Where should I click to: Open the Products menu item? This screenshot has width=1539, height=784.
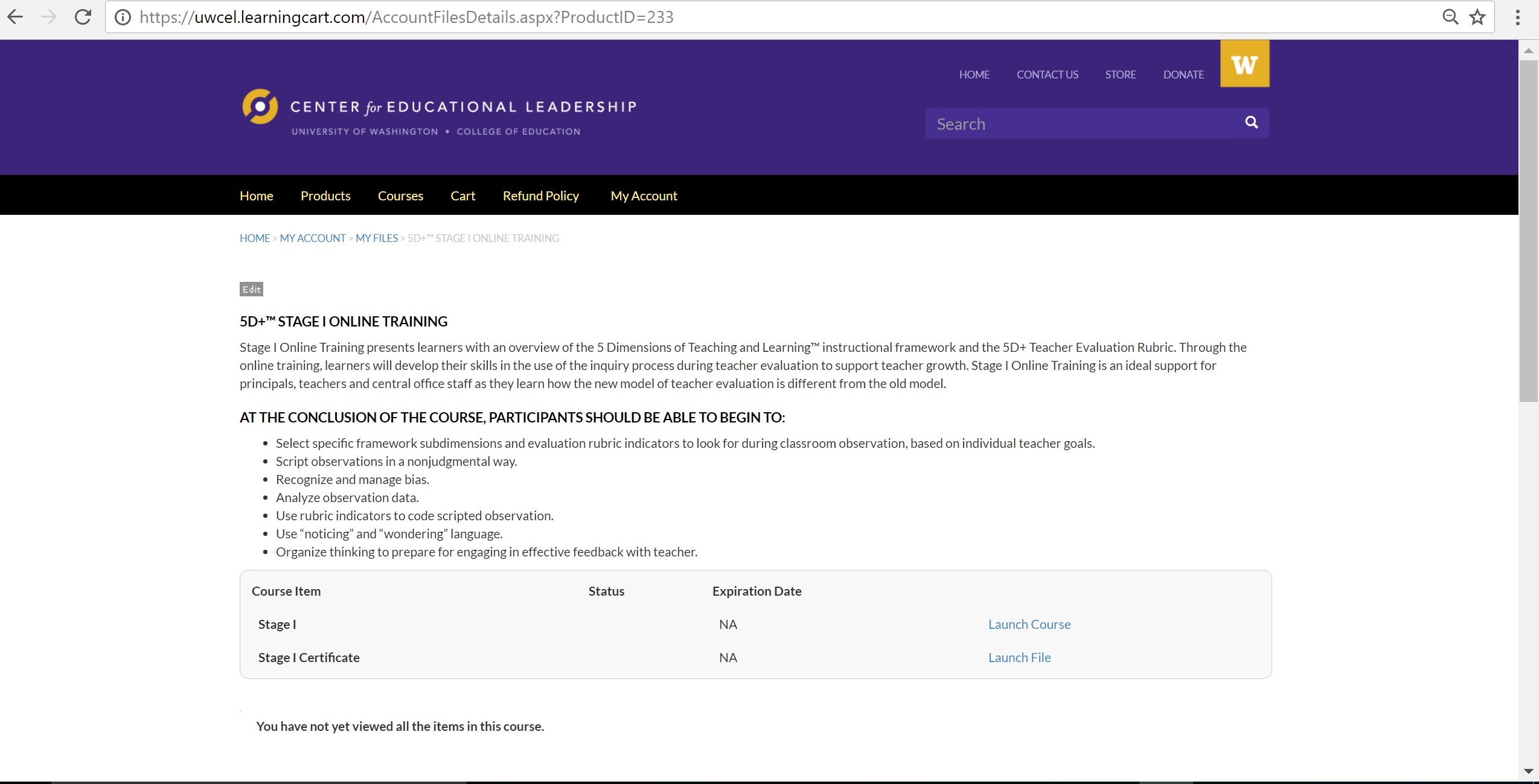(325, 196)
